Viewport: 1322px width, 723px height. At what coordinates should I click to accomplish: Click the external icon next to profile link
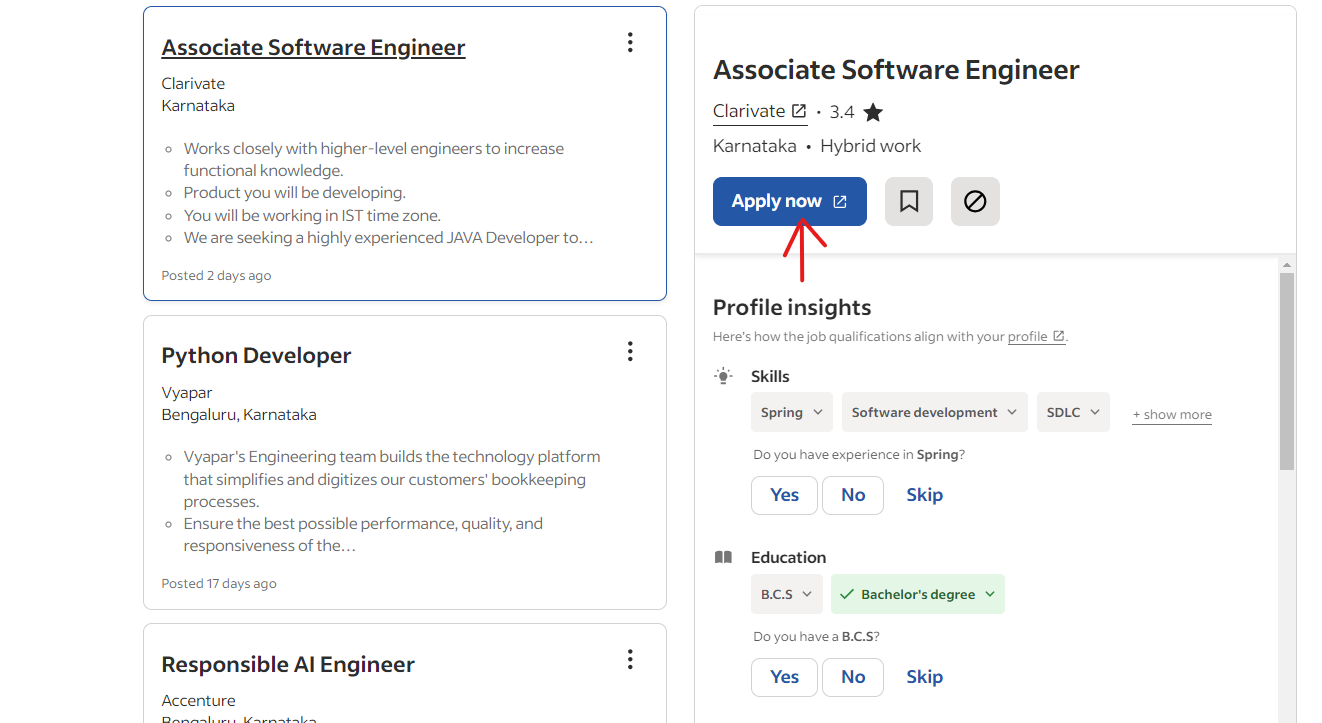tap(1059, 336)
